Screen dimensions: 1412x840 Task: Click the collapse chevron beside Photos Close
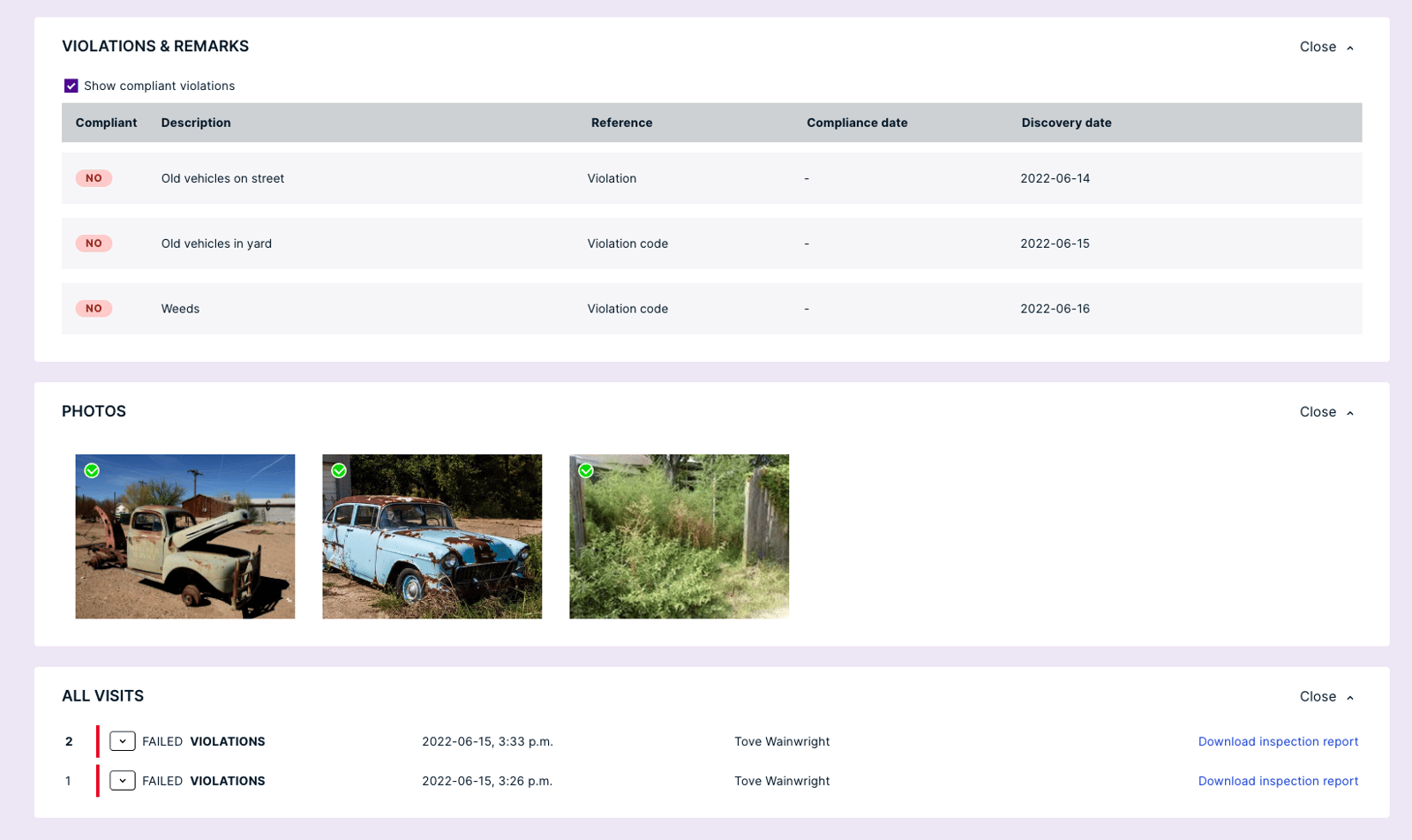pos(1349,412)
